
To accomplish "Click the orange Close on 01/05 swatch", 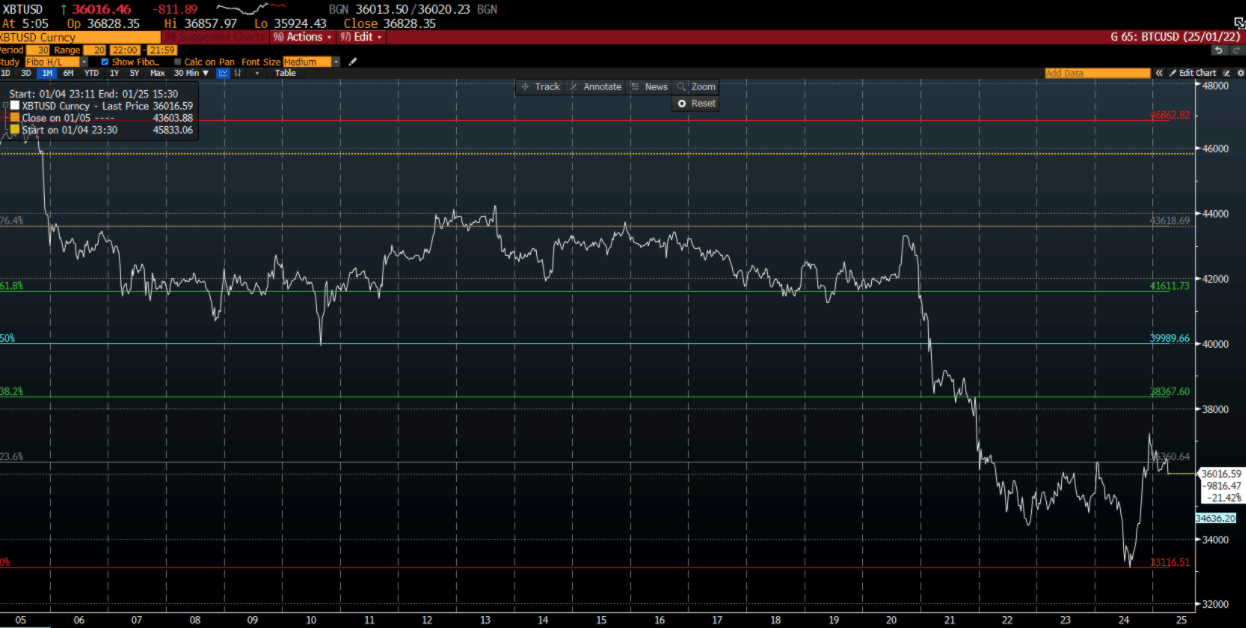I will point(15,117).
